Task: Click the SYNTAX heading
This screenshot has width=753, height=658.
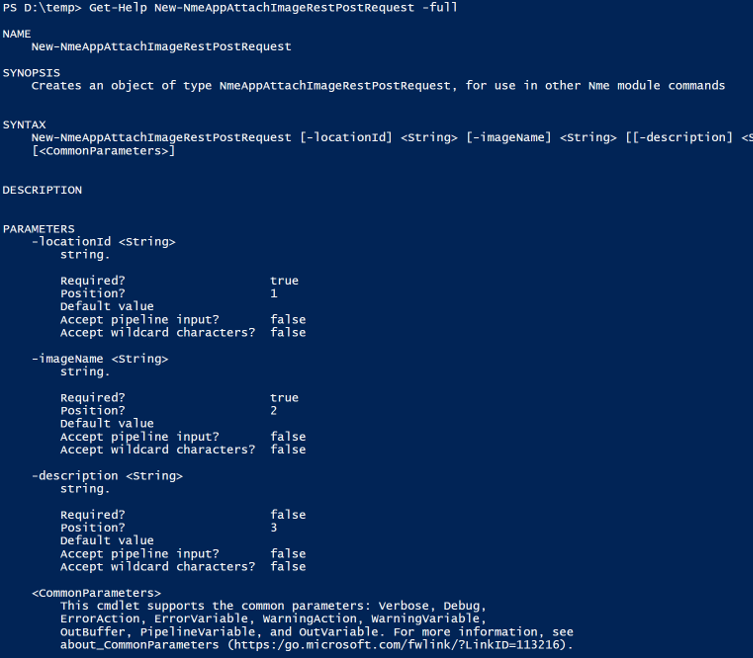Action: point(24,125)
